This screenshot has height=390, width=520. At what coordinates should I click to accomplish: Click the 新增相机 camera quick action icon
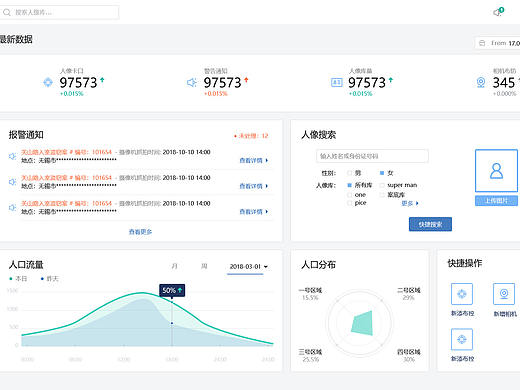pyautogui.click(x=504, y=294)
